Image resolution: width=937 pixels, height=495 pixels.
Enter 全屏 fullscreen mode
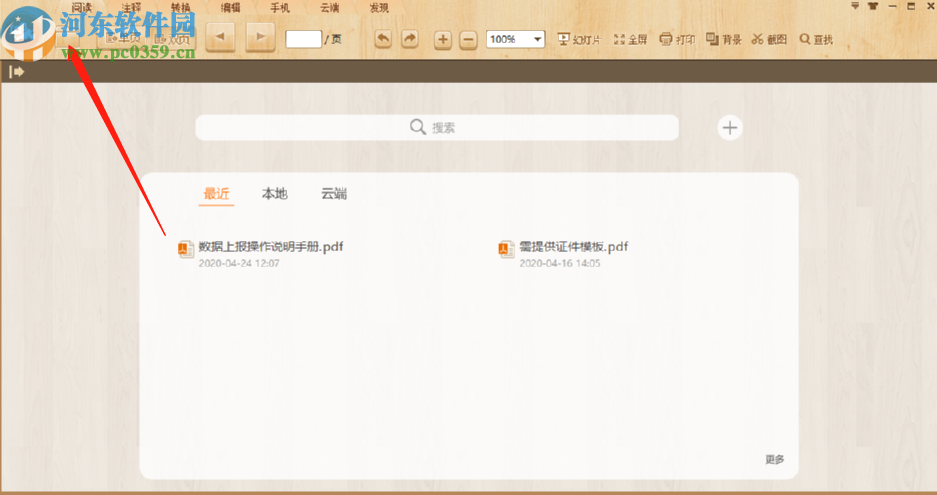630,39
